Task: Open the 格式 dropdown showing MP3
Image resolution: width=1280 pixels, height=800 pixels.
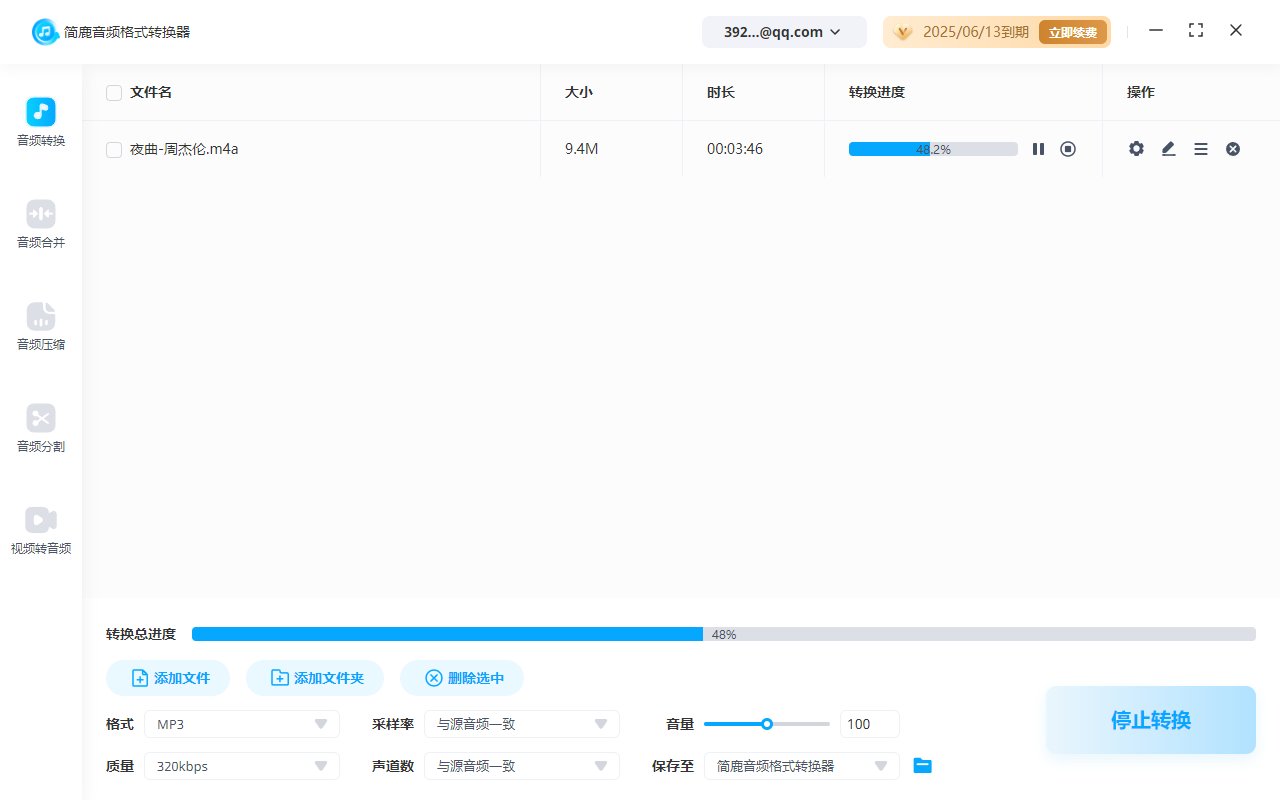Action: (241, 723)
